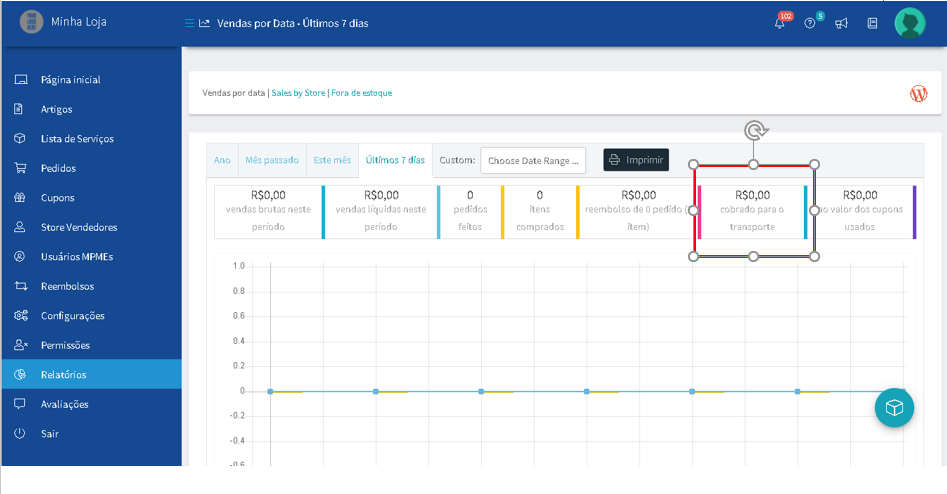
Task: Click the floating cube button
Action: click(894, 408)
